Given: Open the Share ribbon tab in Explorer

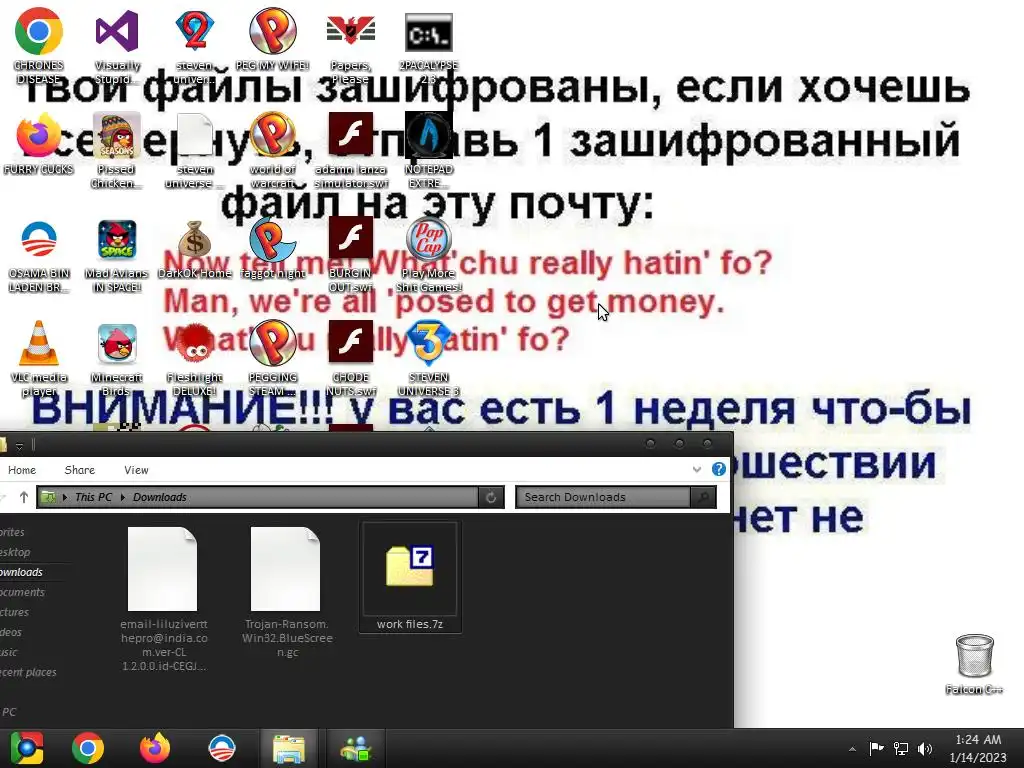Looking at the screenshot, I should (x=80, y=470).
